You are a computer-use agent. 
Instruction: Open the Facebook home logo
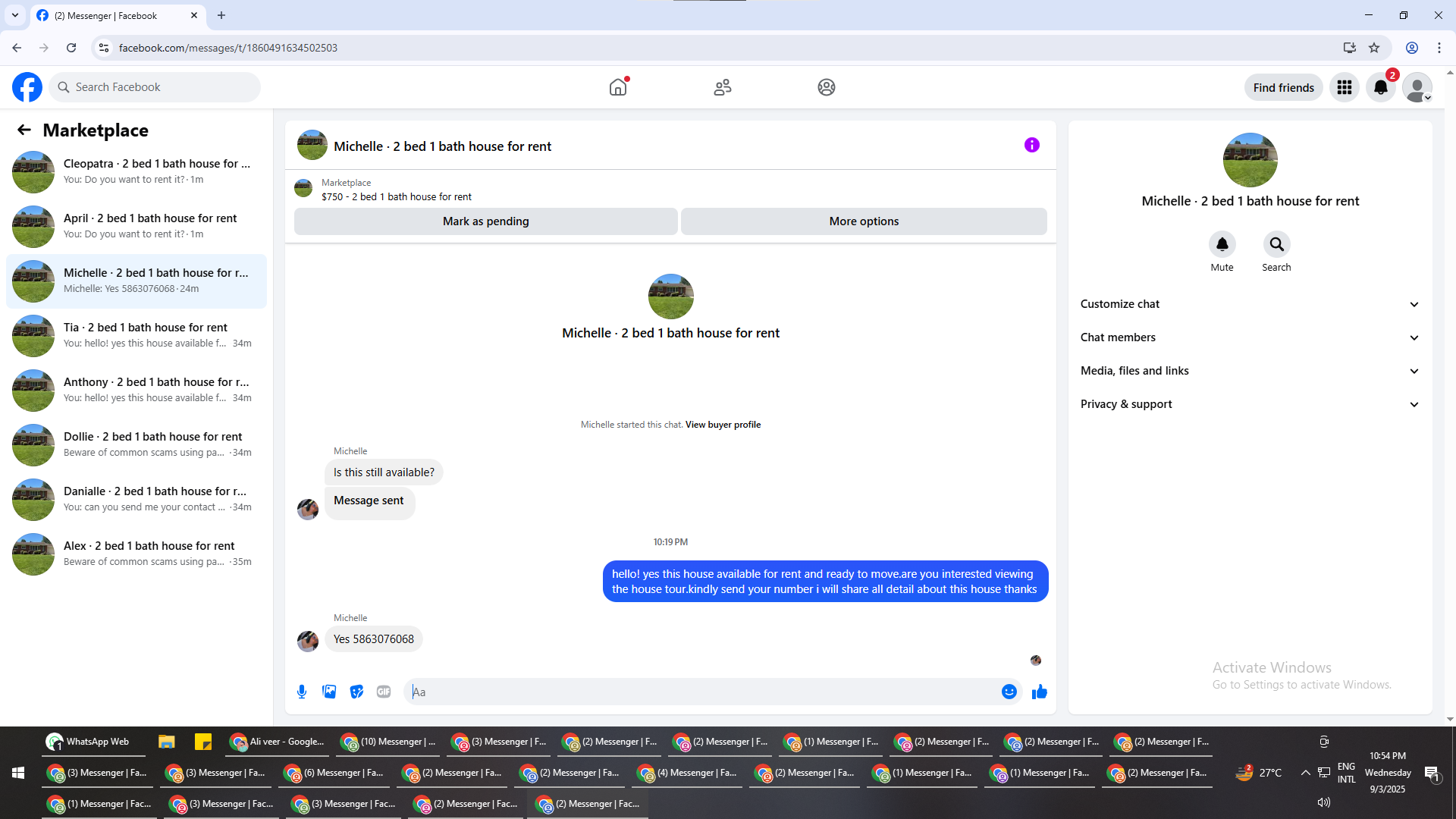27,87
